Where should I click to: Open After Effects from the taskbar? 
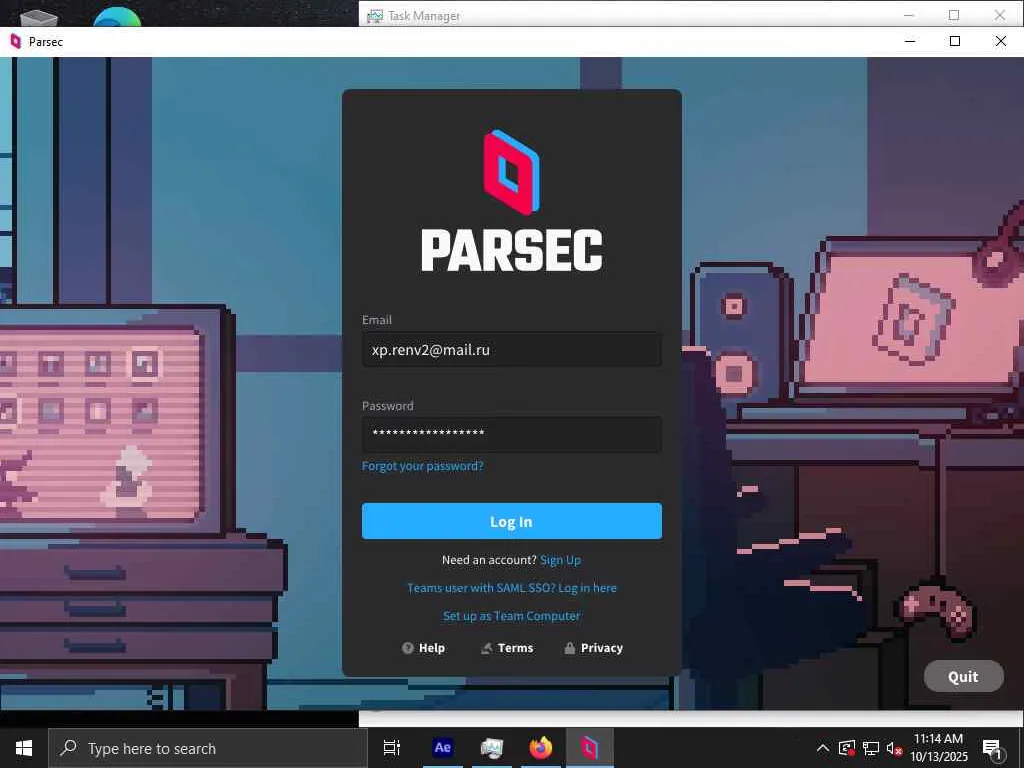(442, 748)
